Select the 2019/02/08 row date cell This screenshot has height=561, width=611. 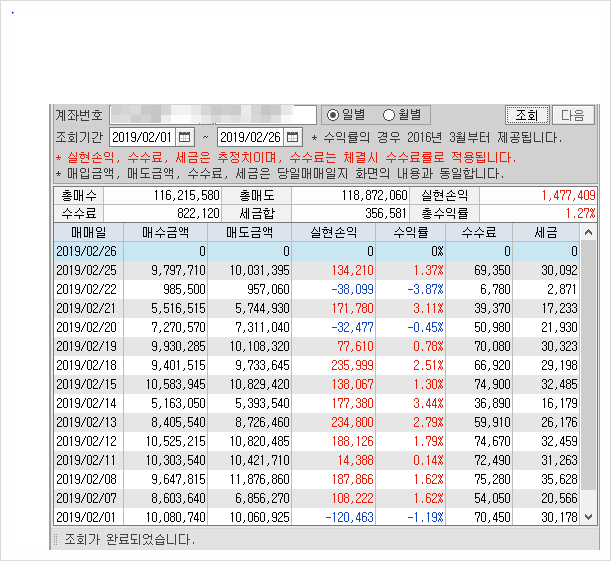pos(89,479)
